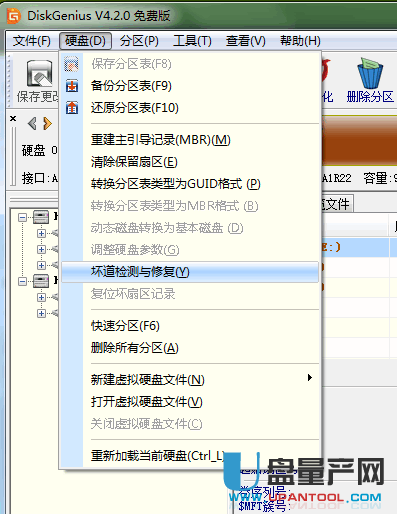Open the 分区(P) menu

(x=139, y=41)
